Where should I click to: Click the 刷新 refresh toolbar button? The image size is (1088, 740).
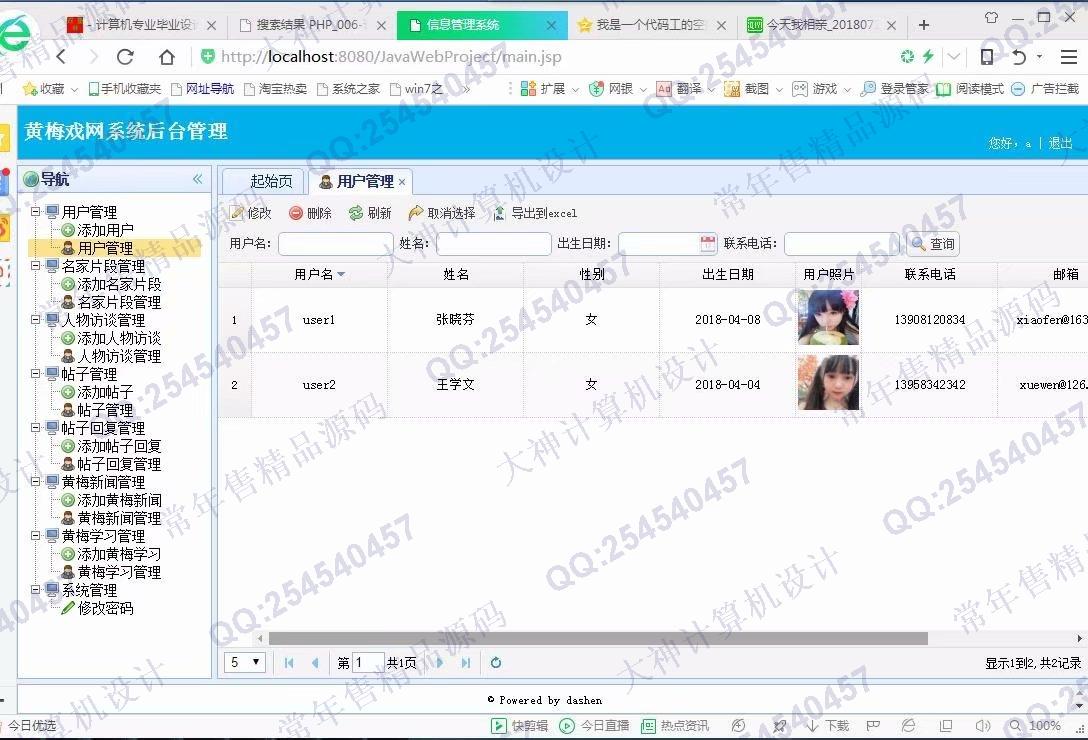tap(371, 213)
